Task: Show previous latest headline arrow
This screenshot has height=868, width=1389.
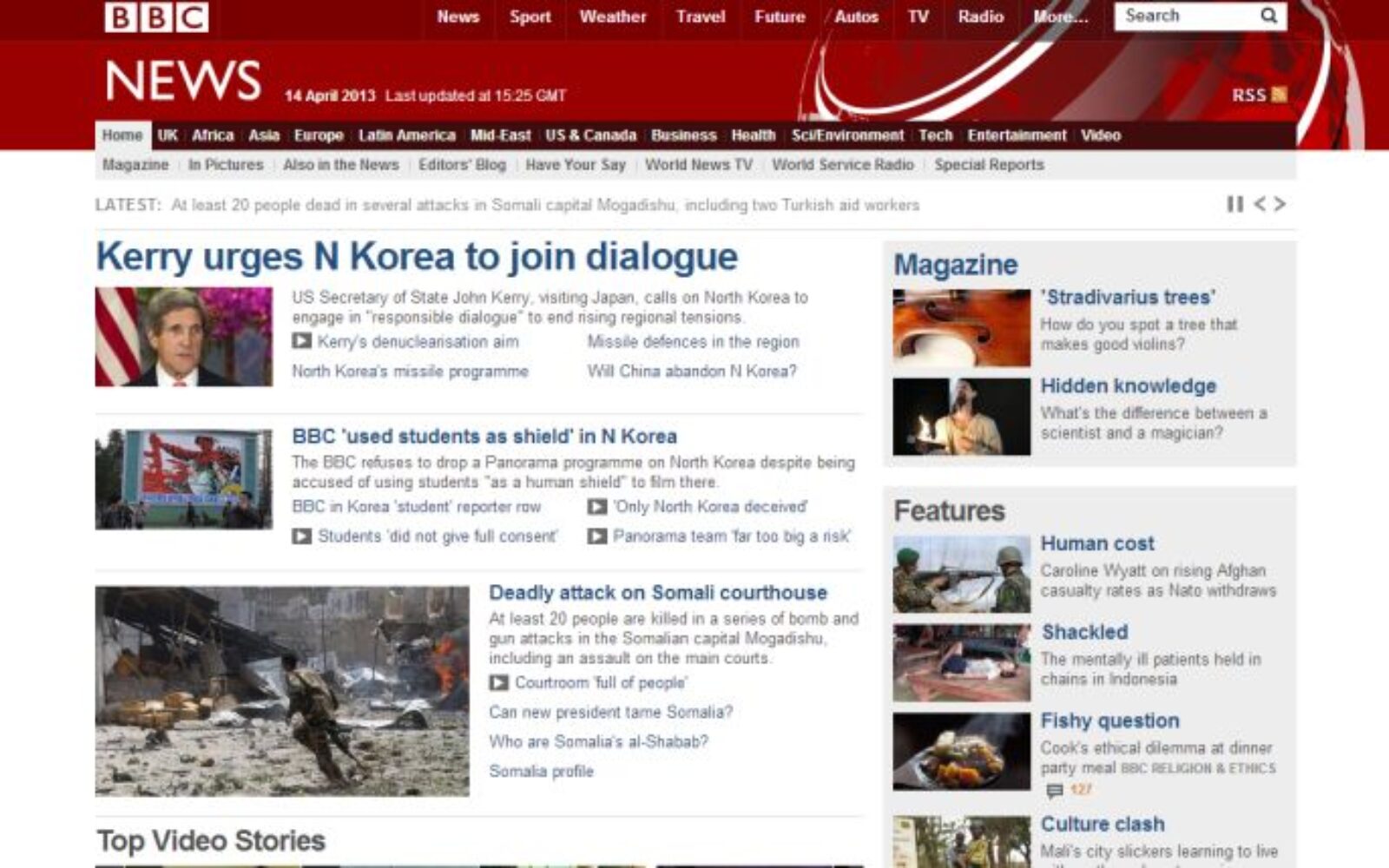Action: 1260,204
